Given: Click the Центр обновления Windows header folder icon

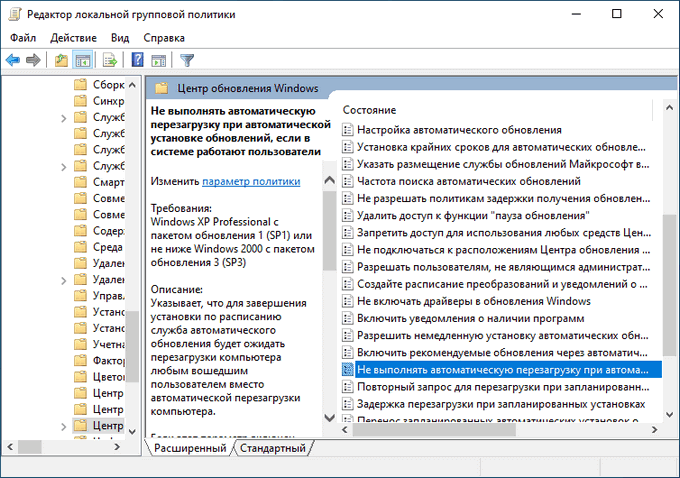Looking at the screenshot, I should [161, 88].
